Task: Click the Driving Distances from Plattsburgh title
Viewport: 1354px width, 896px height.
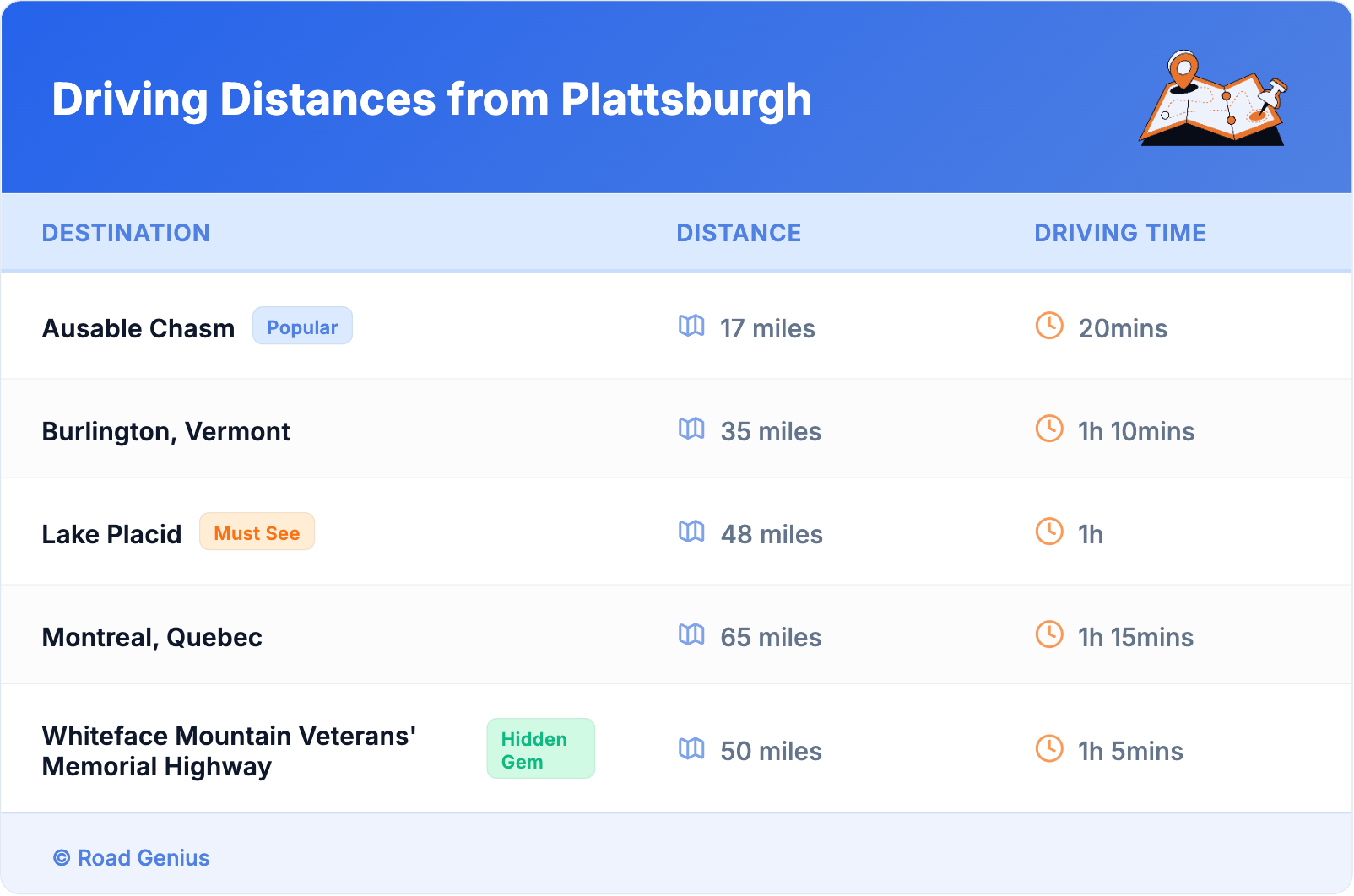Action: click(x=431, y=100)
